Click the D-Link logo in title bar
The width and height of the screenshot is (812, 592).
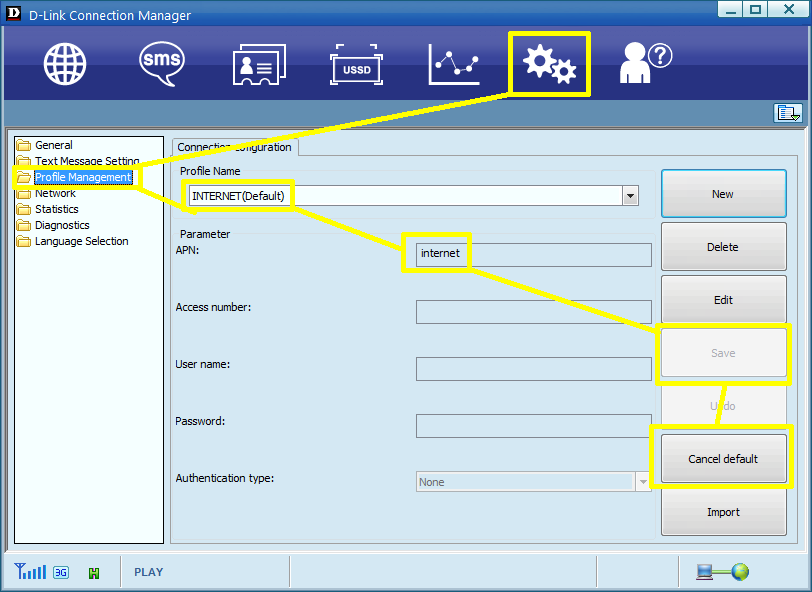click(13, 13)
